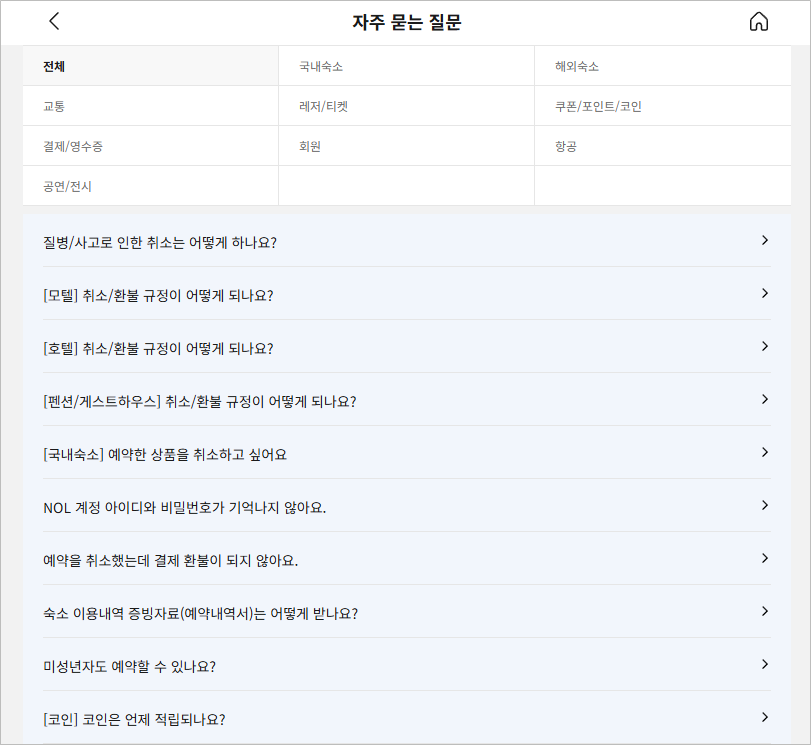
Task: Expand the 질병/사고로 인한 취소 question
Action: (x=405, y=241)
